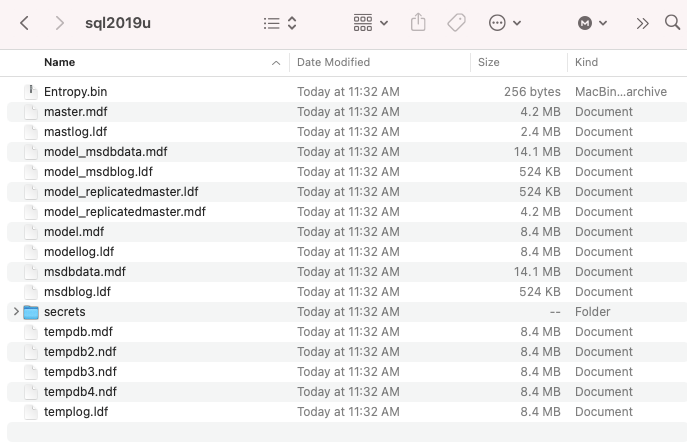Open the list view switcher dropdown
The height and width of the screenshot is (443, 687).
tap(280, 23)
